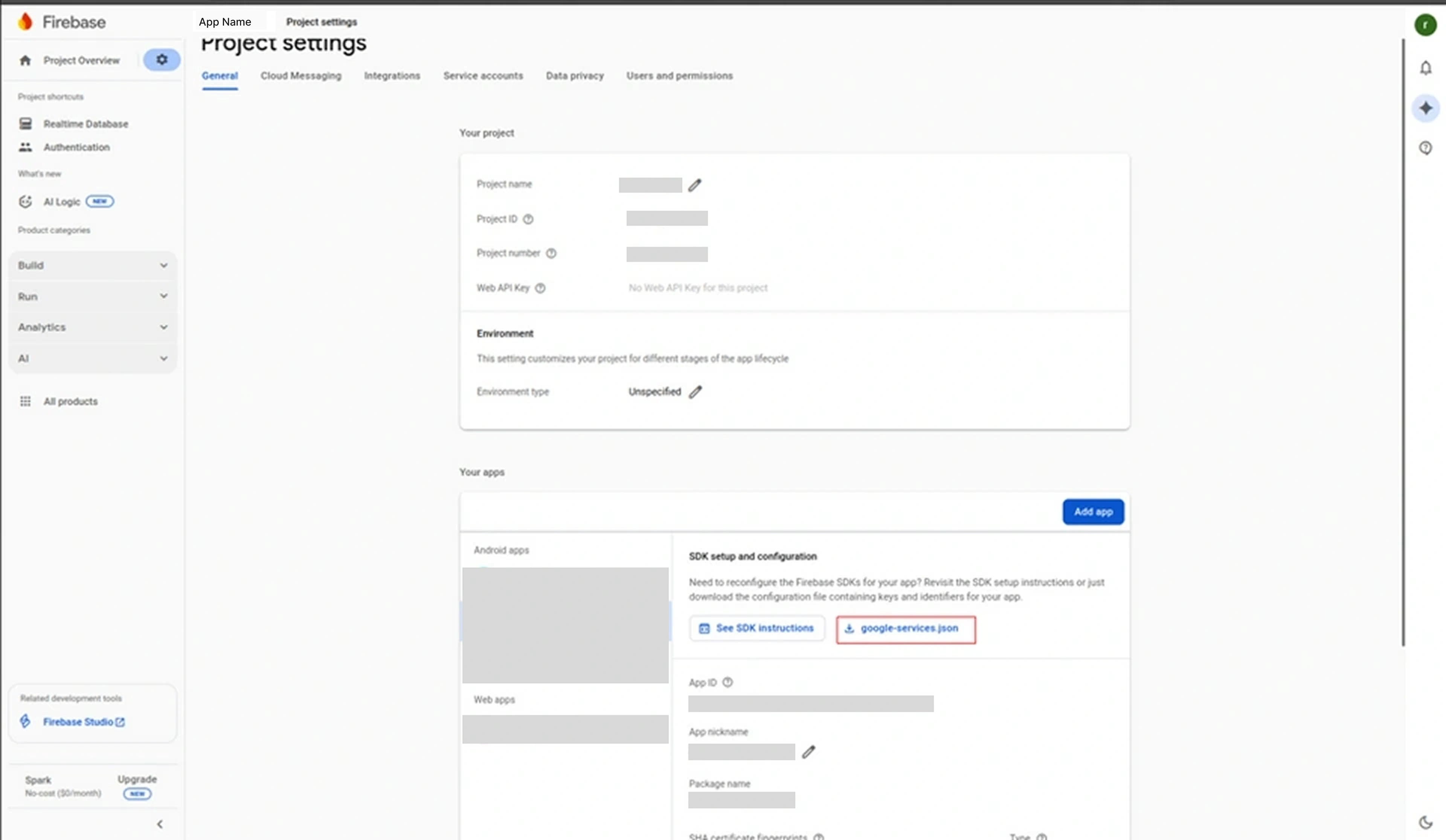Click the Upgrade plan button
Viewport: 1446px width, 840px height.
[x=137, y=786]
